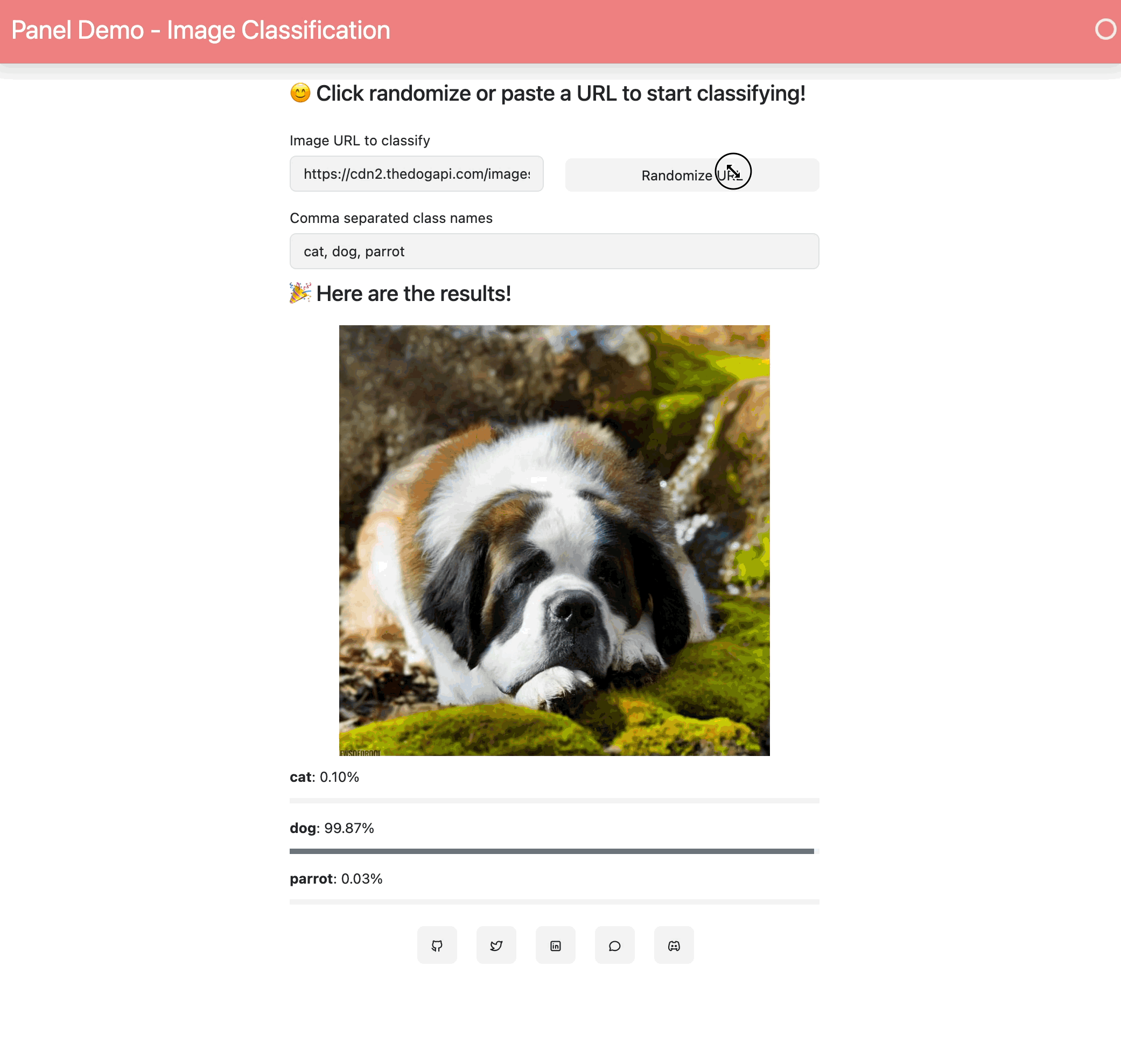Open the speech bubble chat icon

click(x=615, y=946)
